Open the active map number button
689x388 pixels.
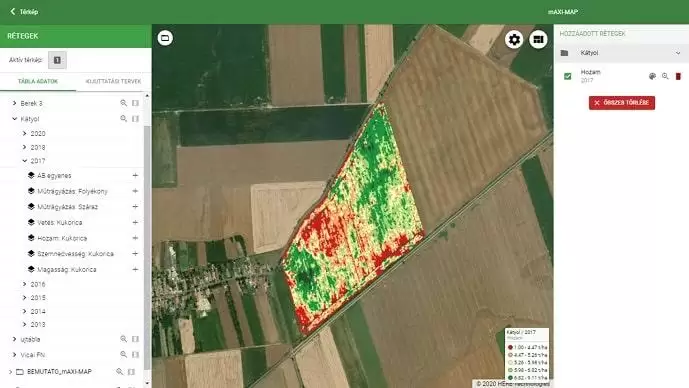click(x=57, y=60)
